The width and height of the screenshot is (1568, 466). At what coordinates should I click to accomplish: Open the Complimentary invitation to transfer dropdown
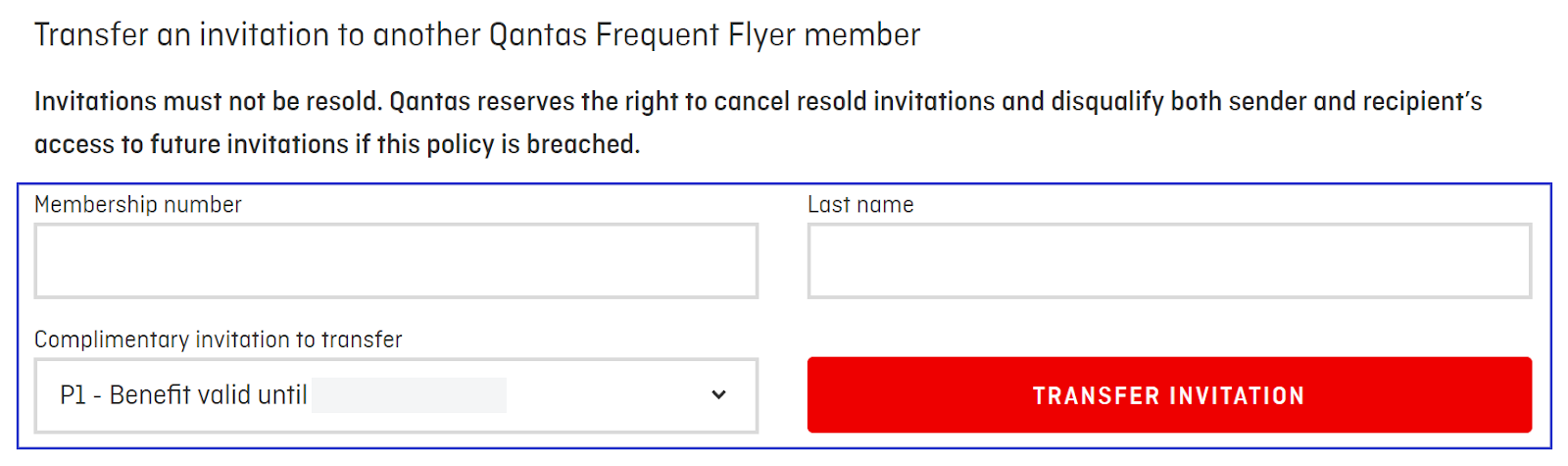[396, 395]
